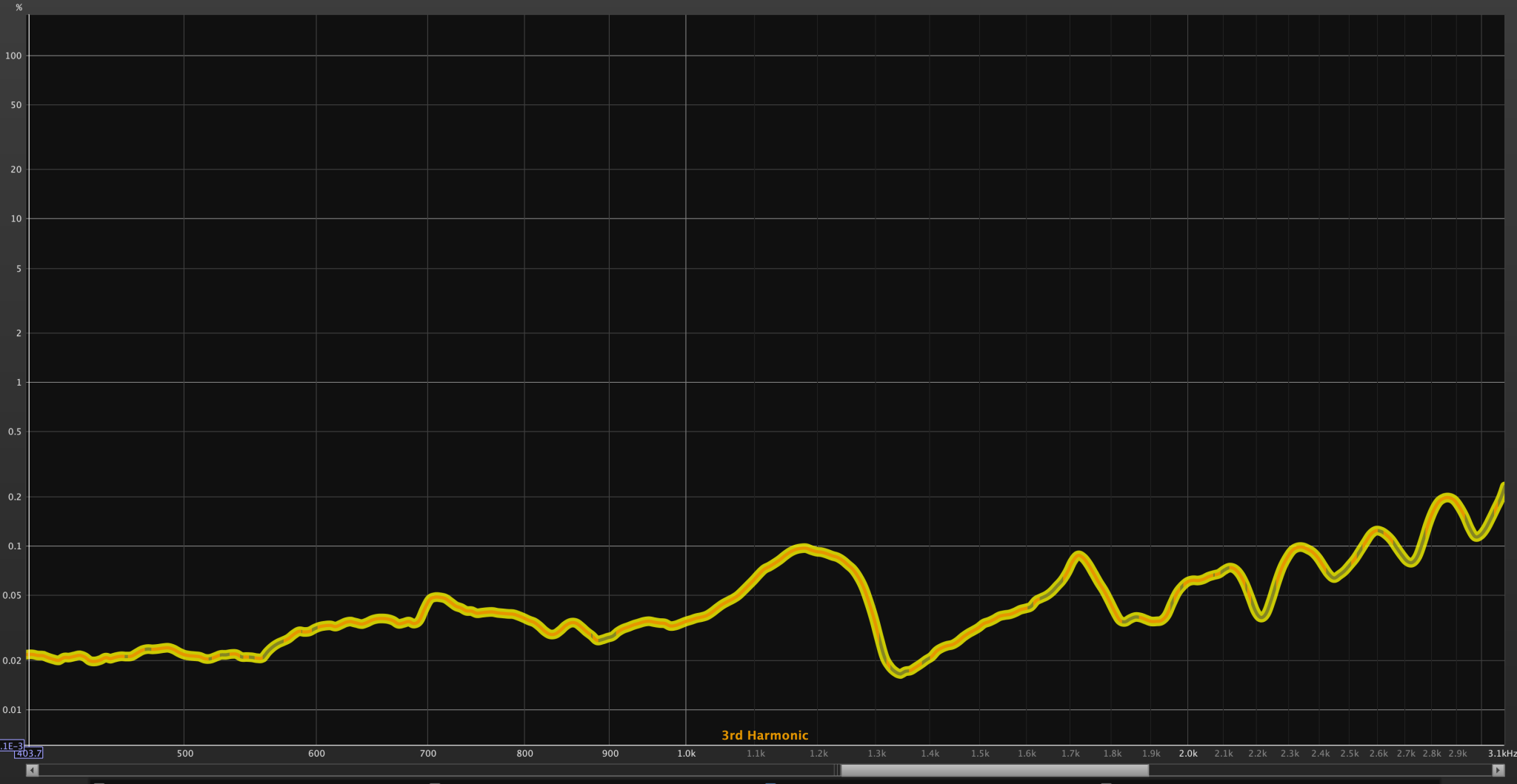1517x784 pixels.
Task: Click the '50' label on the percent axis
Action: click(16, 105)
